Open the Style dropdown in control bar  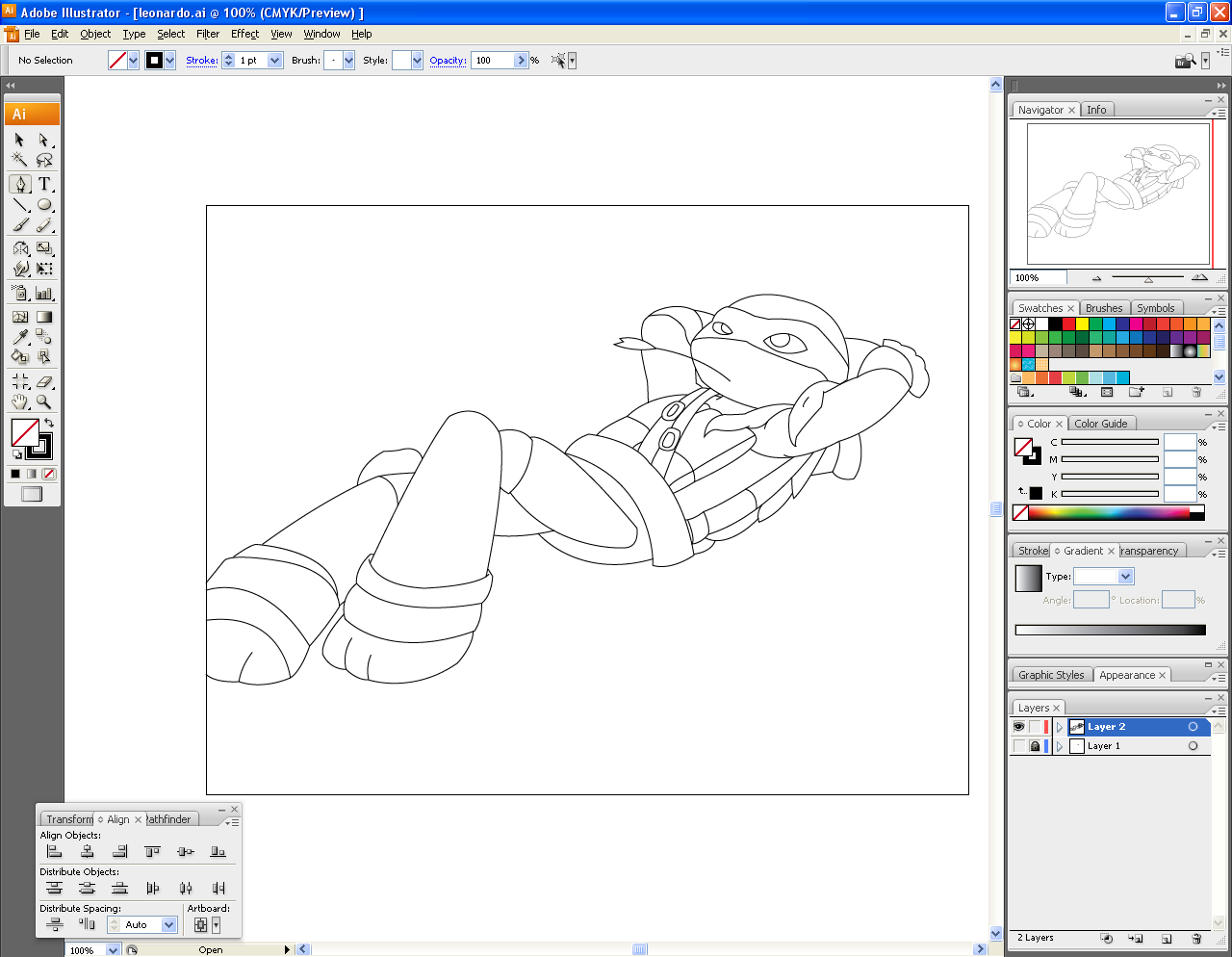click(417, 61)
